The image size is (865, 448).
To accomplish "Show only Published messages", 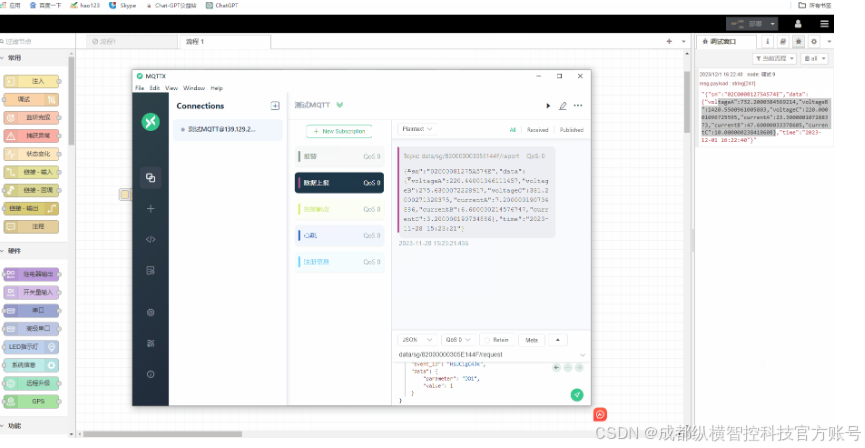I will [572, 130].
